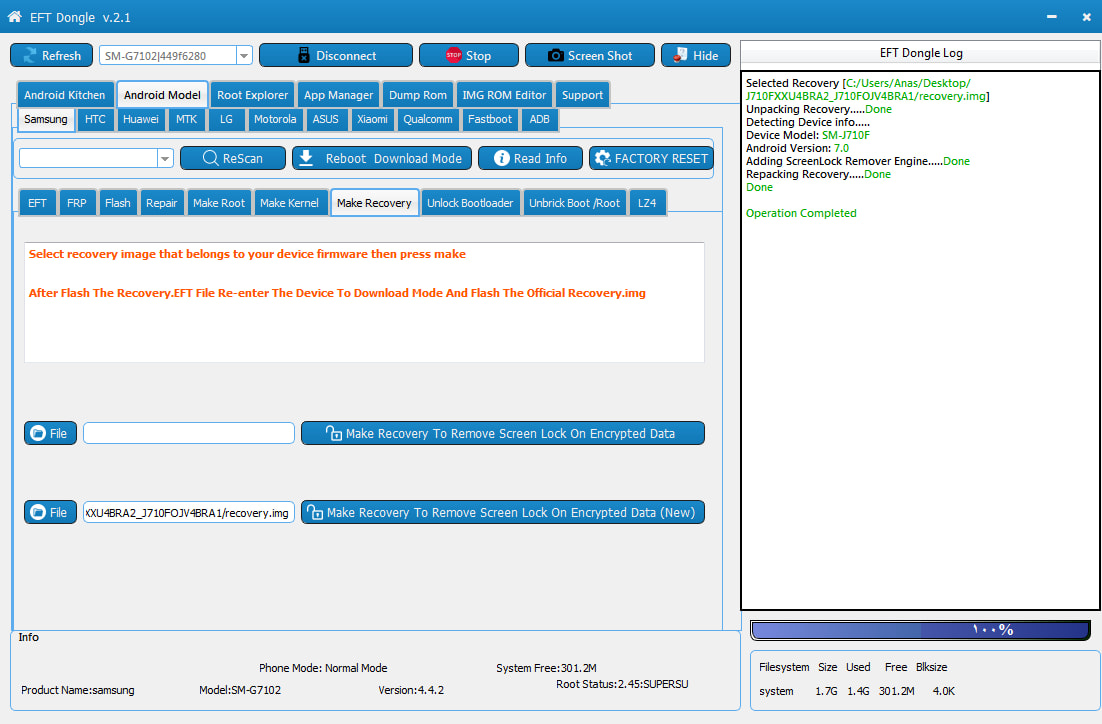
Task: Click the 'SM-J710F' device model text
Action: [x=845, y=135]
